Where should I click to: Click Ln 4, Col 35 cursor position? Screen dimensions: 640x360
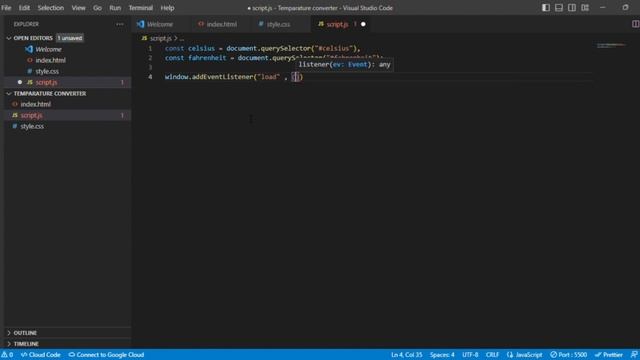(x=407, y=355)
